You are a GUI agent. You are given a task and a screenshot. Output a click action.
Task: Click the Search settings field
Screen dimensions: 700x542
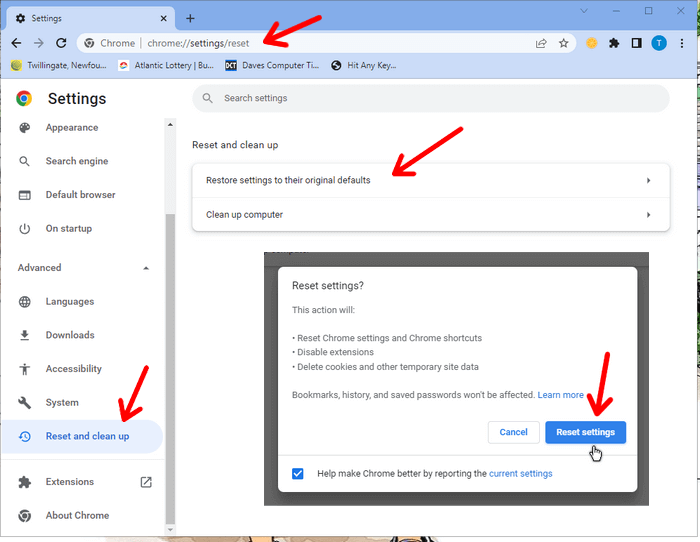431,98
